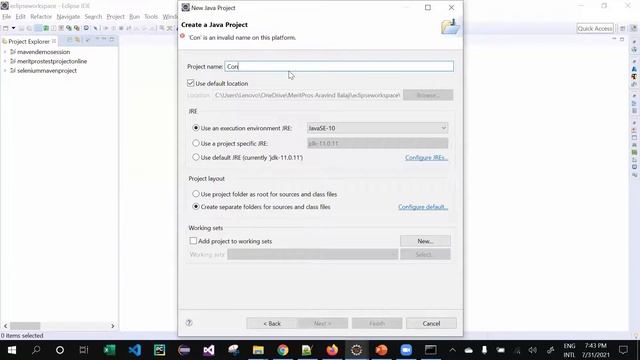
Task: Select Use project folder as root radio
Action: (x=196, y=194)
